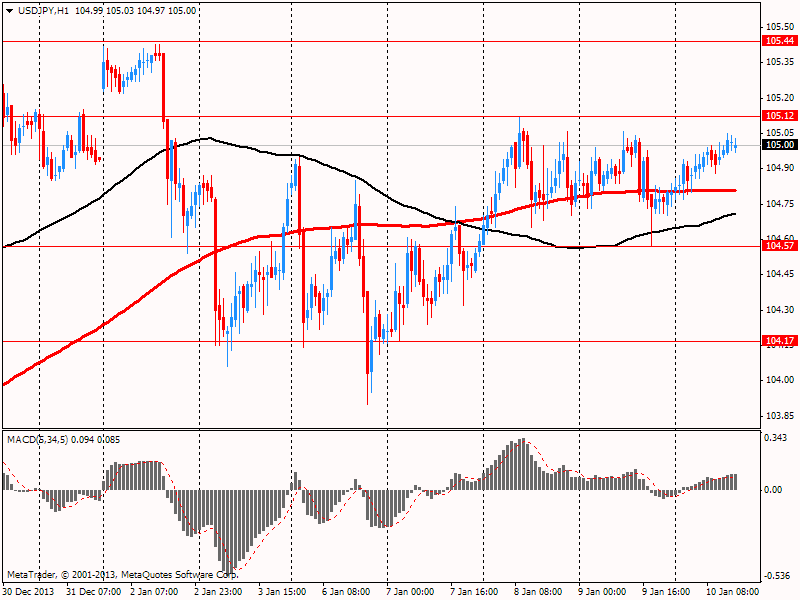800x600 pixels.
Task: Select the USDJPY,H1 chart title text
Action: pyautogui.click(x=43, y=11)
